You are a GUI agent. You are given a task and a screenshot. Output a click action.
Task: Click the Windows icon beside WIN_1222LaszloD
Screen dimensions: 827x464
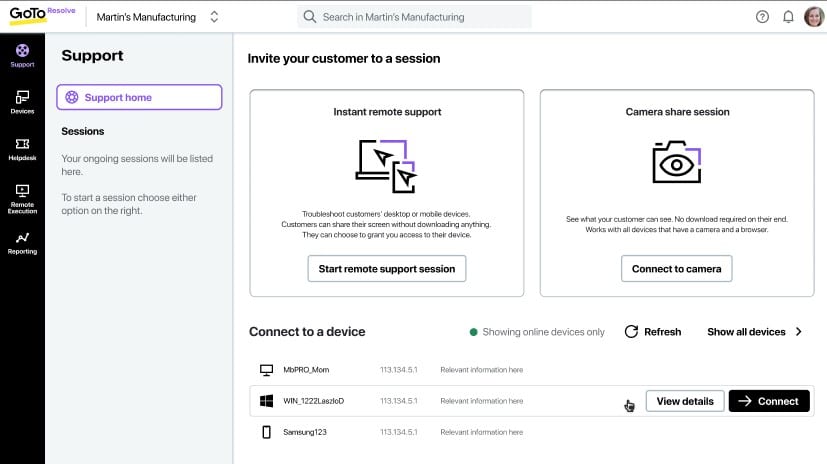pyautogui.click(x=266, y=401)
